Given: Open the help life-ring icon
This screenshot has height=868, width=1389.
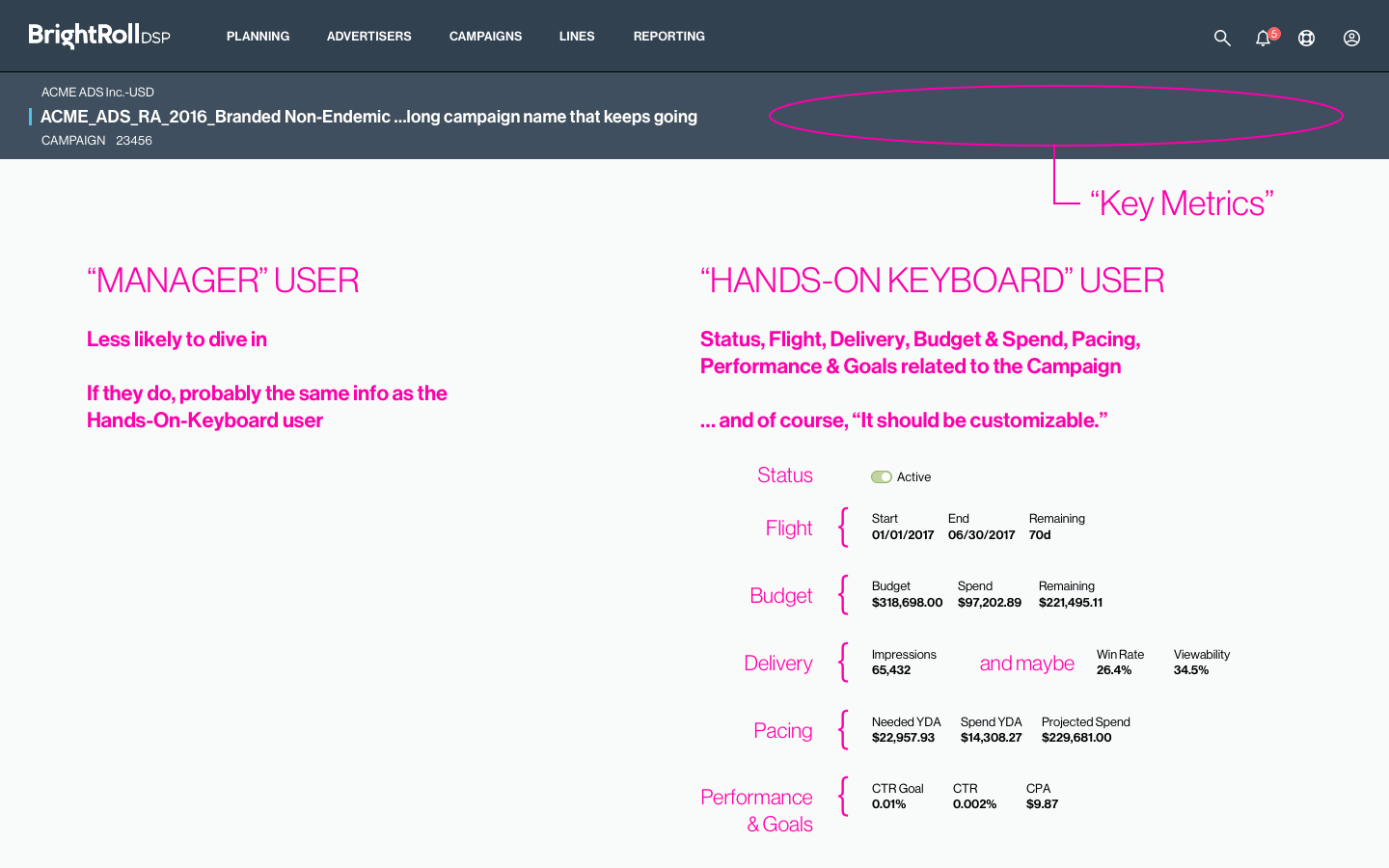Looking at the screenshot, I should tap(1306, 38).
